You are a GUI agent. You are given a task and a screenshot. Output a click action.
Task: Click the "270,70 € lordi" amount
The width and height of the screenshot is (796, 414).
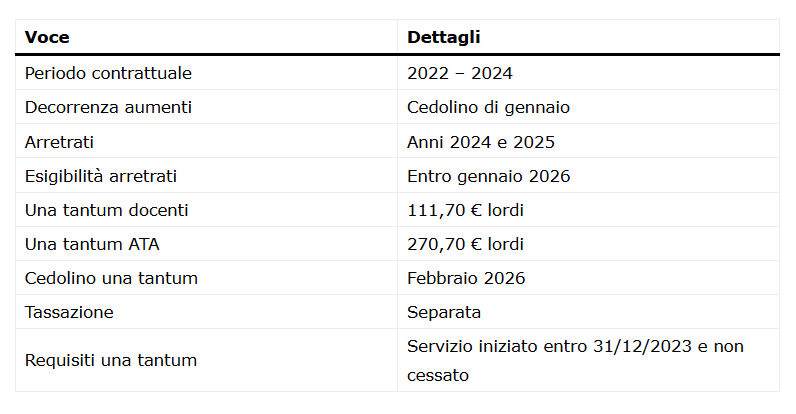(x=465, y=244)
